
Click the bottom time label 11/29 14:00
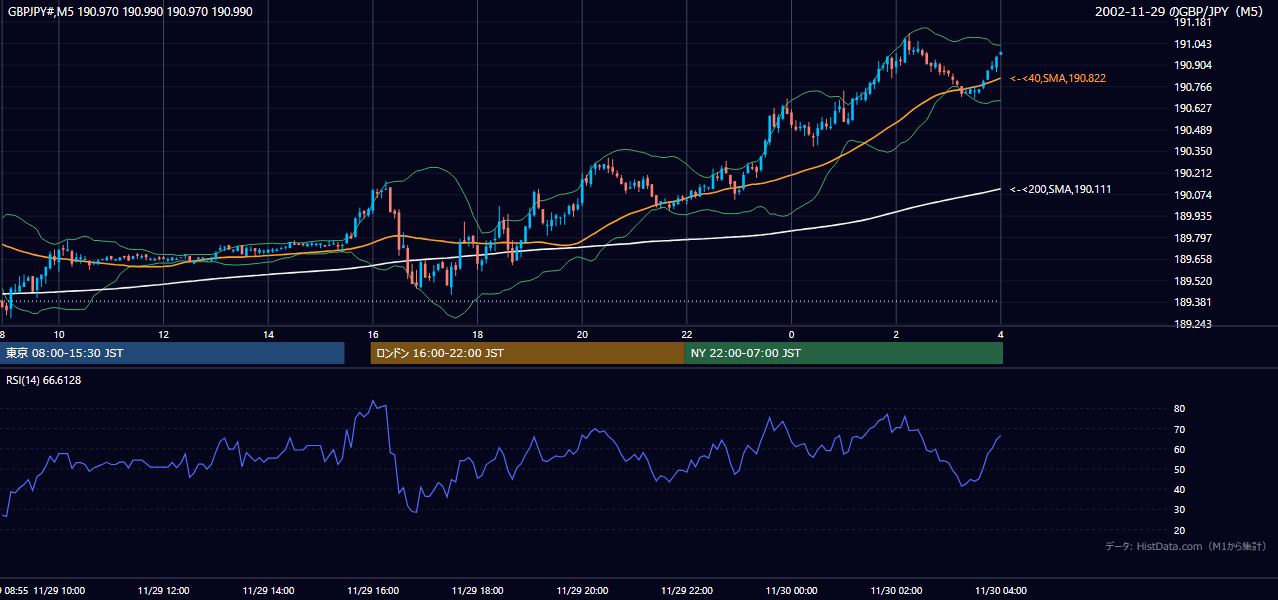click(268, 590)
